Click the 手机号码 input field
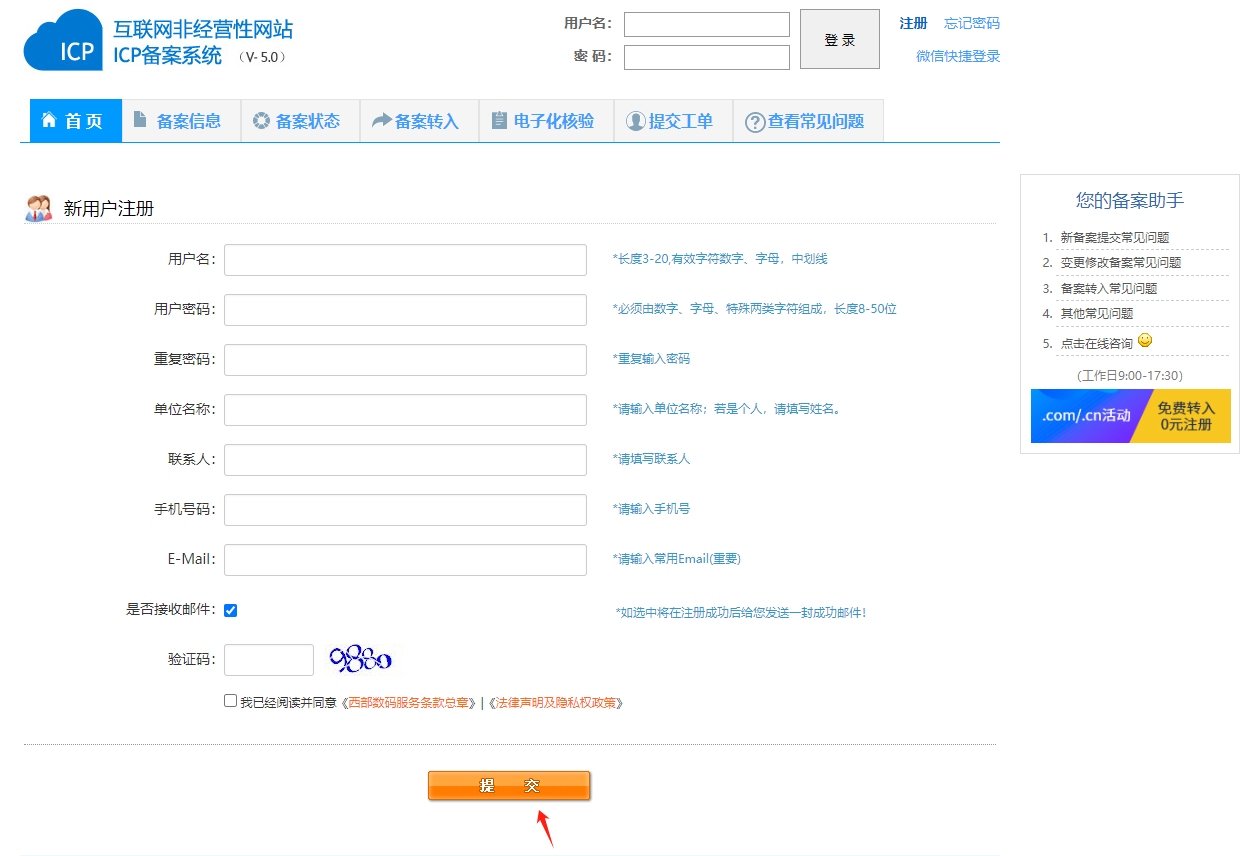 [405, 509]
